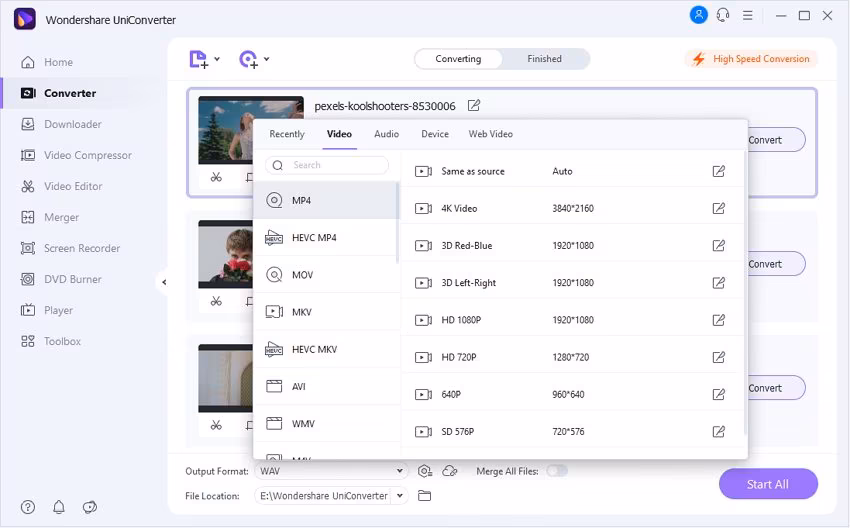Open the File Location dropdown arrow

pyautogui.click(x=400, y=495)
